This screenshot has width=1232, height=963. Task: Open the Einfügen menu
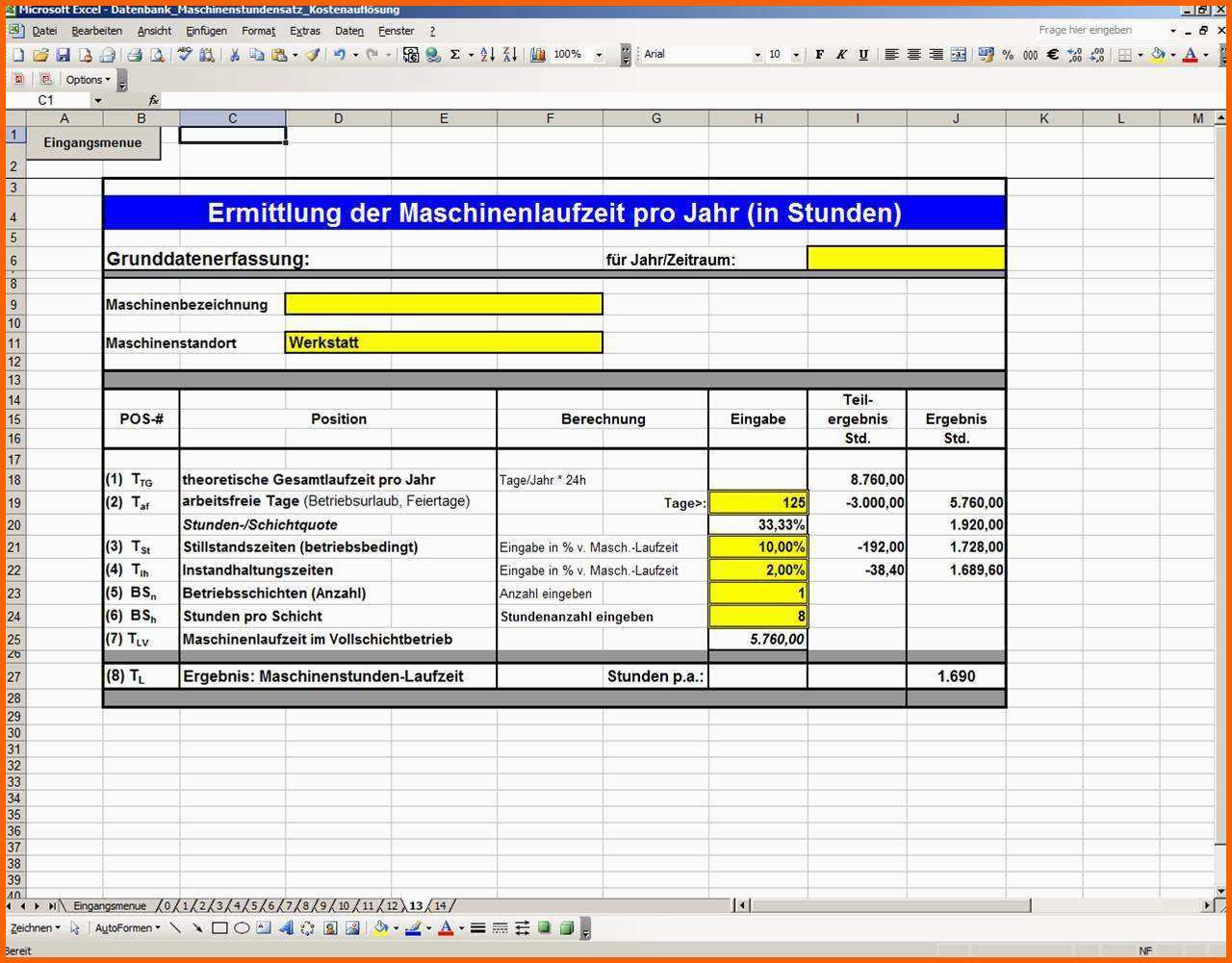click(x=206, y=31)
